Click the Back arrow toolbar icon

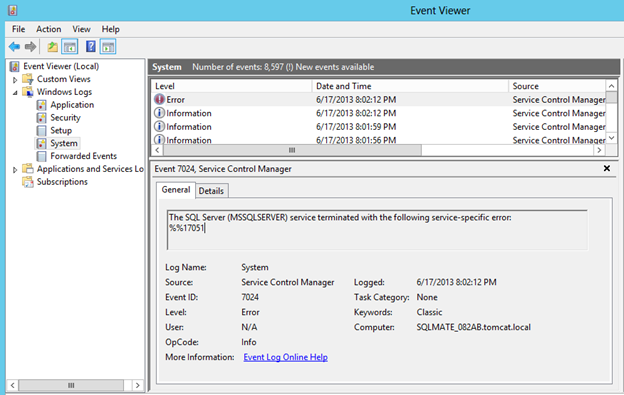pyautogui.click(x=14, y=47)
